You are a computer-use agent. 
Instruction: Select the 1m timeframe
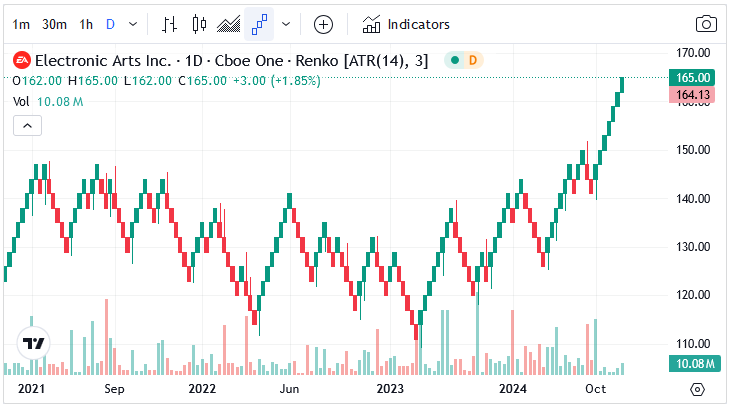tap(21, 24)
